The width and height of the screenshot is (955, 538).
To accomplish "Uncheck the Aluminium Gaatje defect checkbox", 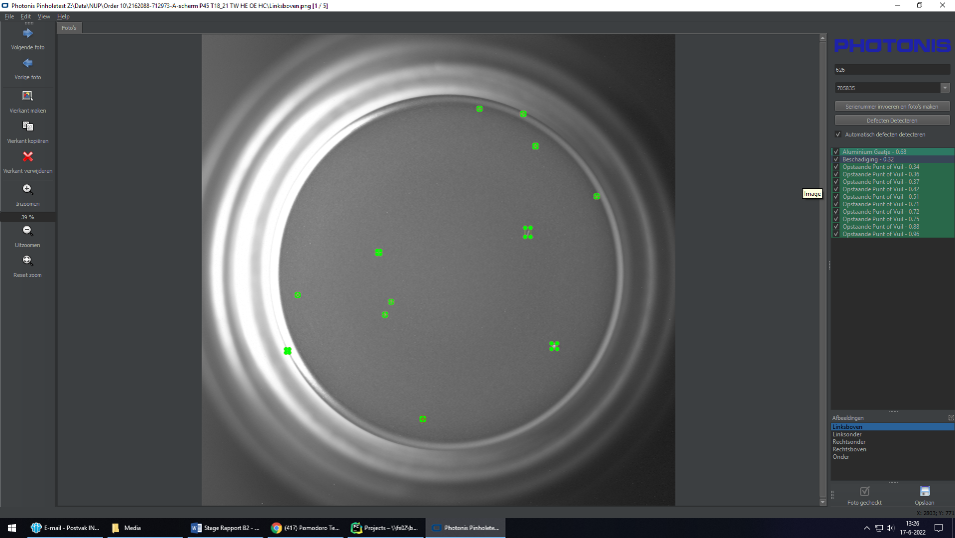I will click(x=836, y=152).
